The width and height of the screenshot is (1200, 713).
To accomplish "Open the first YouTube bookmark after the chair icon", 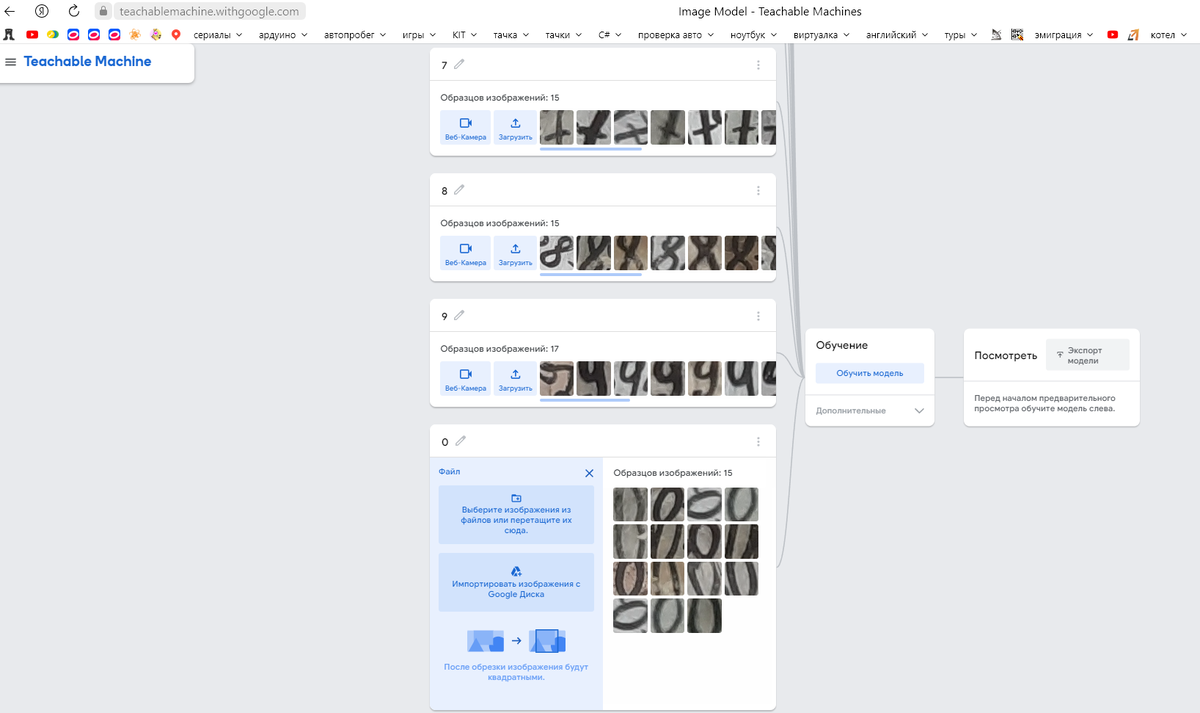I will point(32,34).
